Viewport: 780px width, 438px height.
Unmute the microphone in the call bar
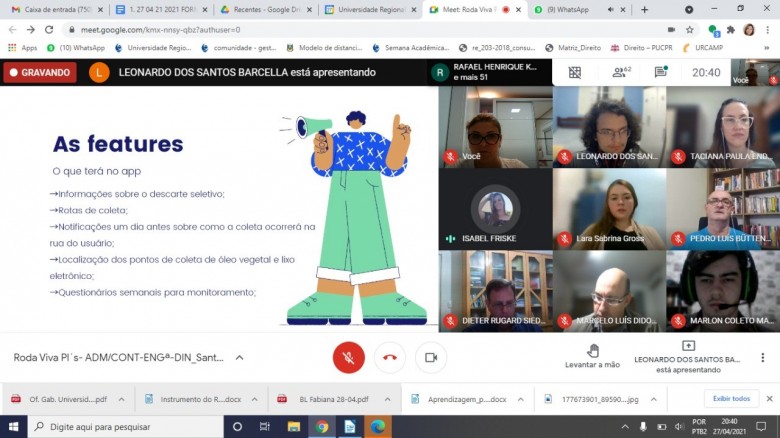348,357
